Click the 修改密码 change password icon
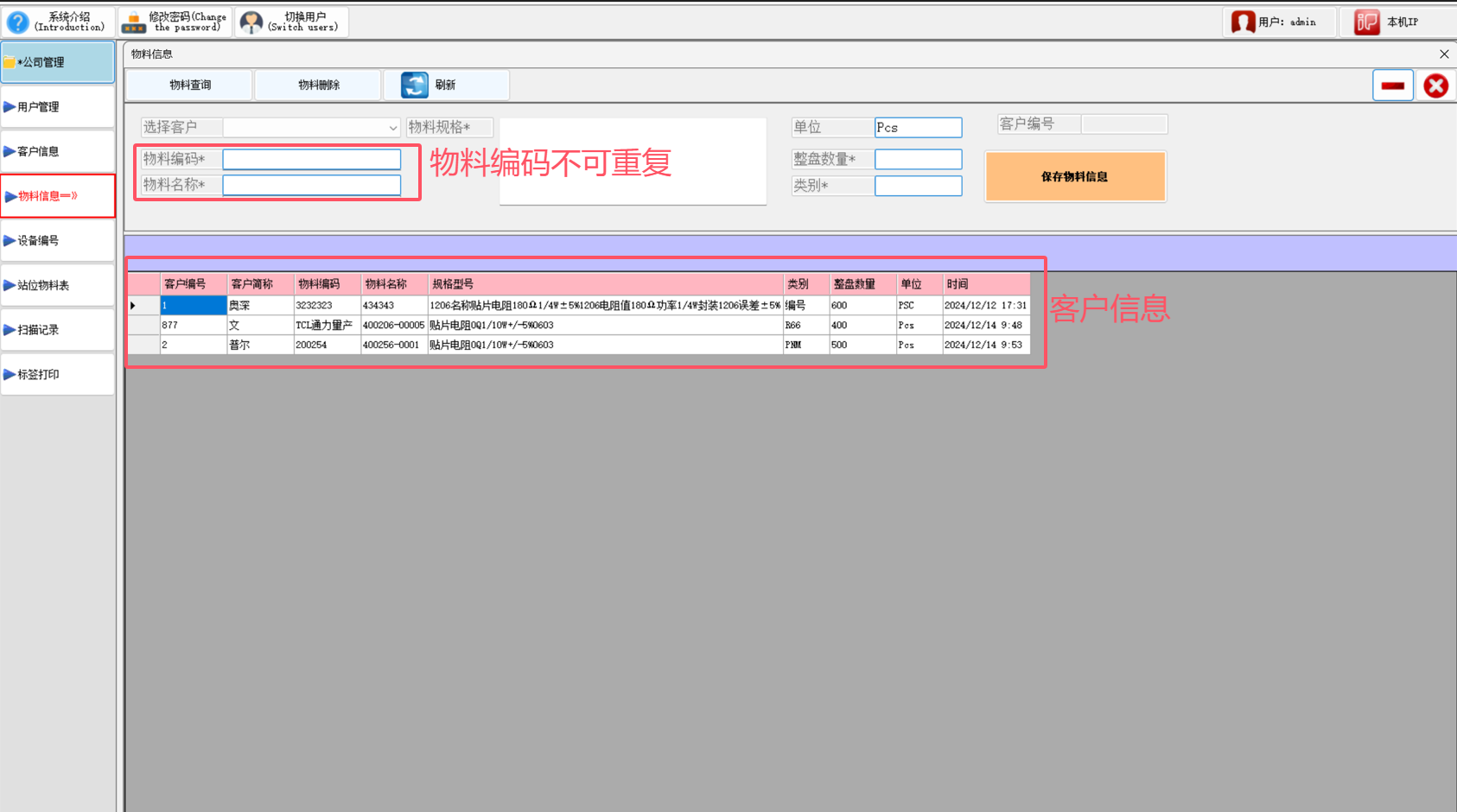 [133, 21]
